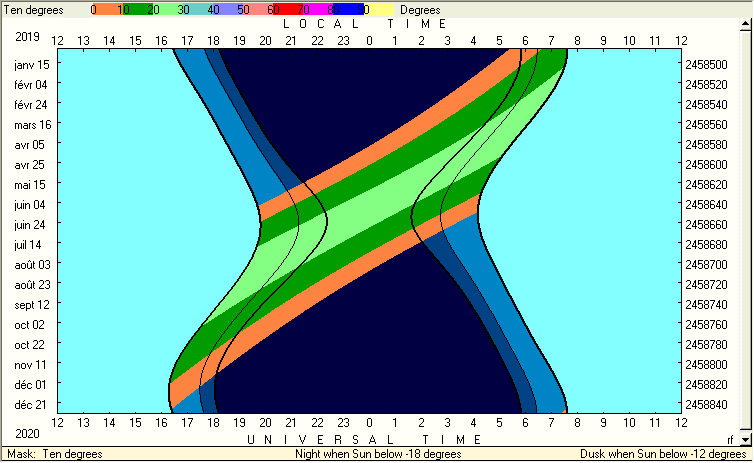The width and height of the screenshot is (754, 463).
Task: Click the Julian date '2458700'
Action: click(x=706, y=264)
